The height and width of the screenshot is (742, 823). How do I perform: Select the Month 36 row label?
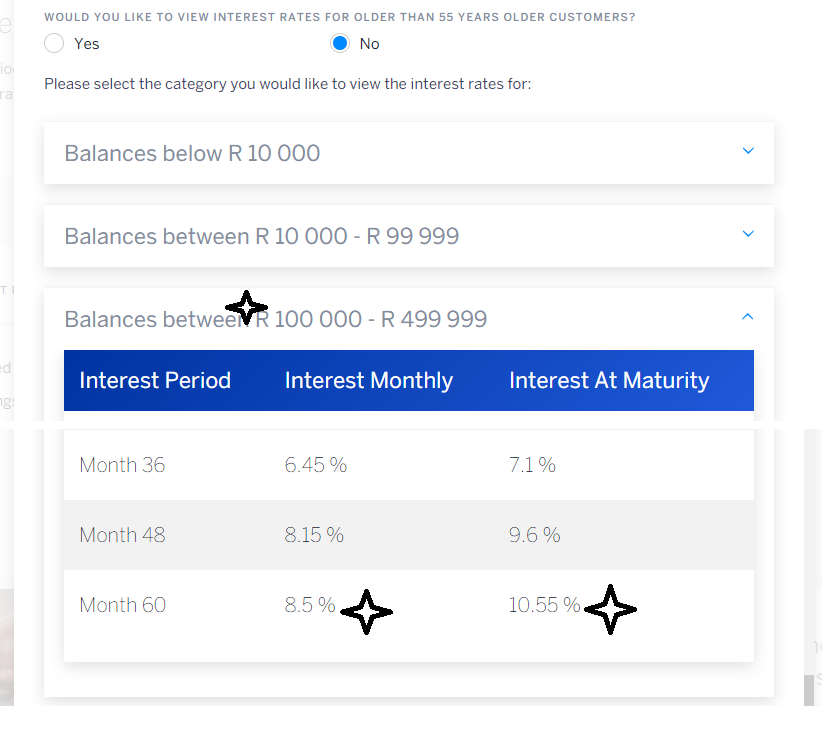(x=122, y=465)
